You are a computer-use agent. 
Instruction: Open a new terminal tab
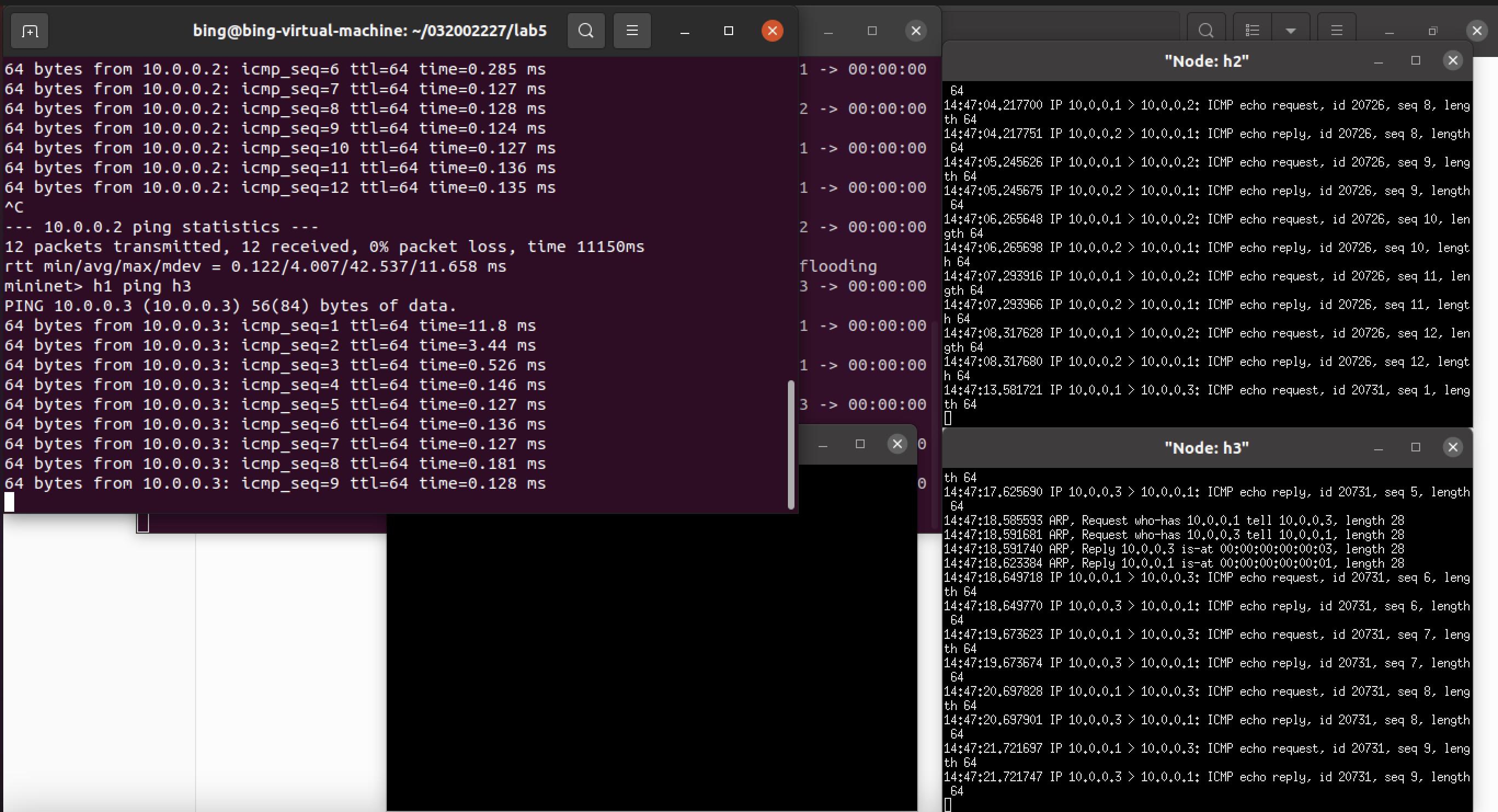pos(30,31)
